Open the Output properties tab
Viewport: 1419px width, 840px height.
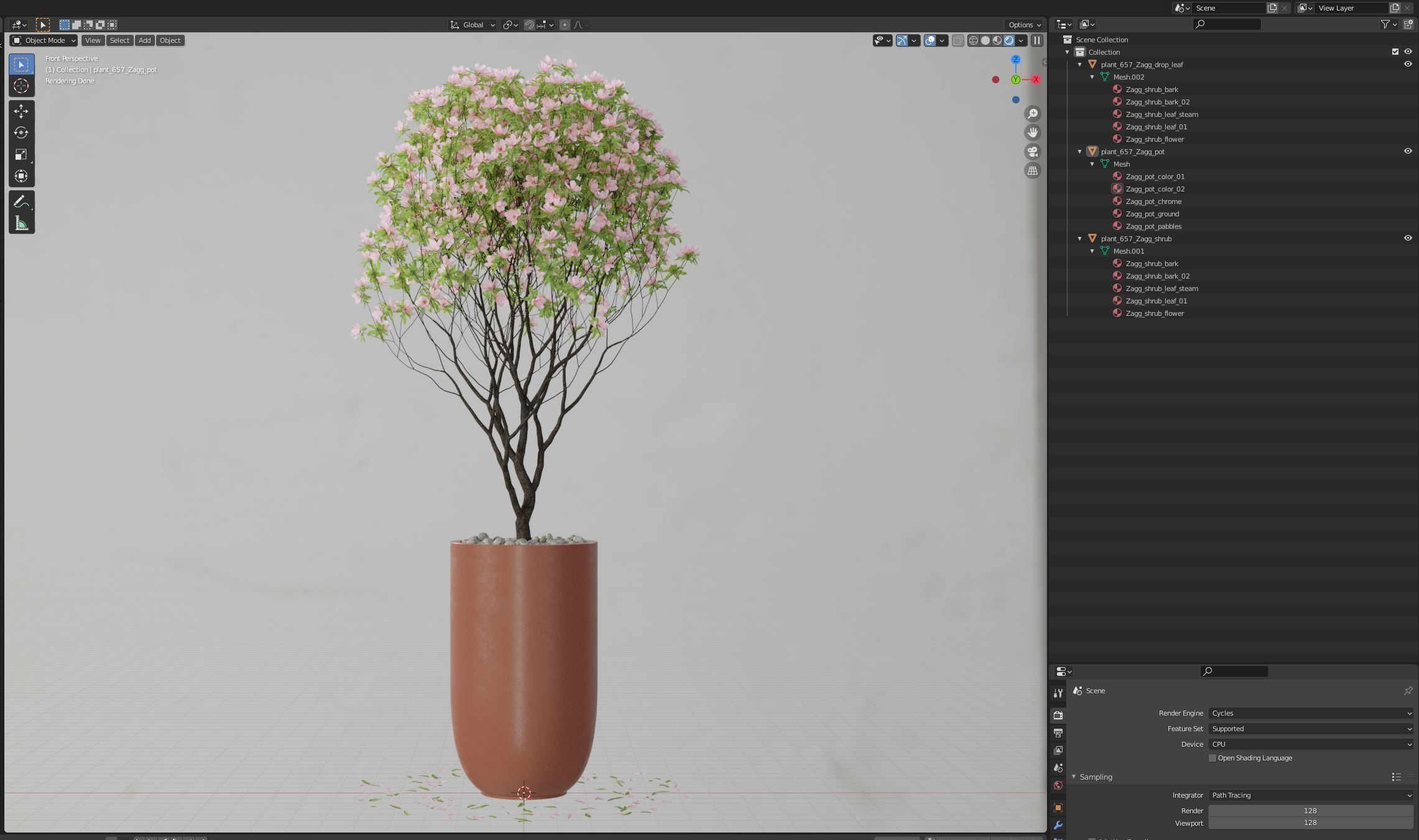(x=1058, y=733)
